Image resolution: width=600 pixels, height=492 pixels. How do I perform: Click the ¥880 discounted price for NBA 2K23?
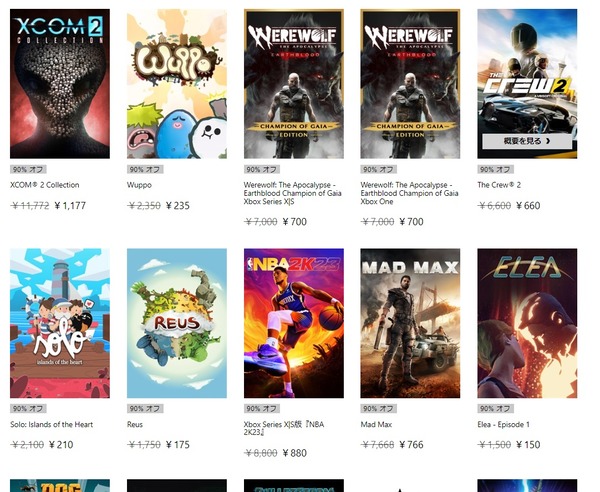295,453
